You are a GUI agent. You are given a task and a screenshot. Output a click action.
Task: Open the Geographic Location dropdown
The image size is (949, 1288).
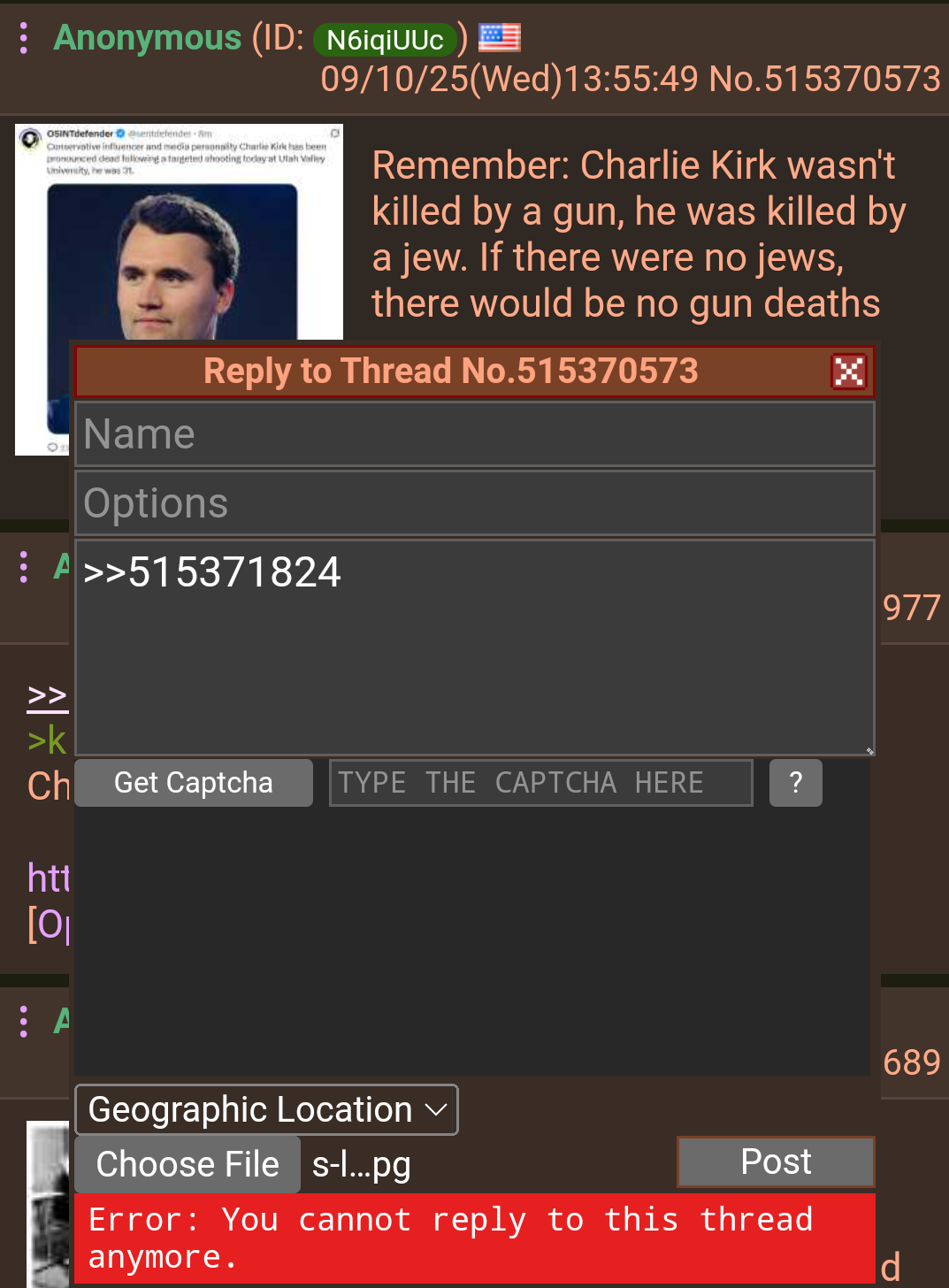pyautogui.click(x=266, y=1109)
